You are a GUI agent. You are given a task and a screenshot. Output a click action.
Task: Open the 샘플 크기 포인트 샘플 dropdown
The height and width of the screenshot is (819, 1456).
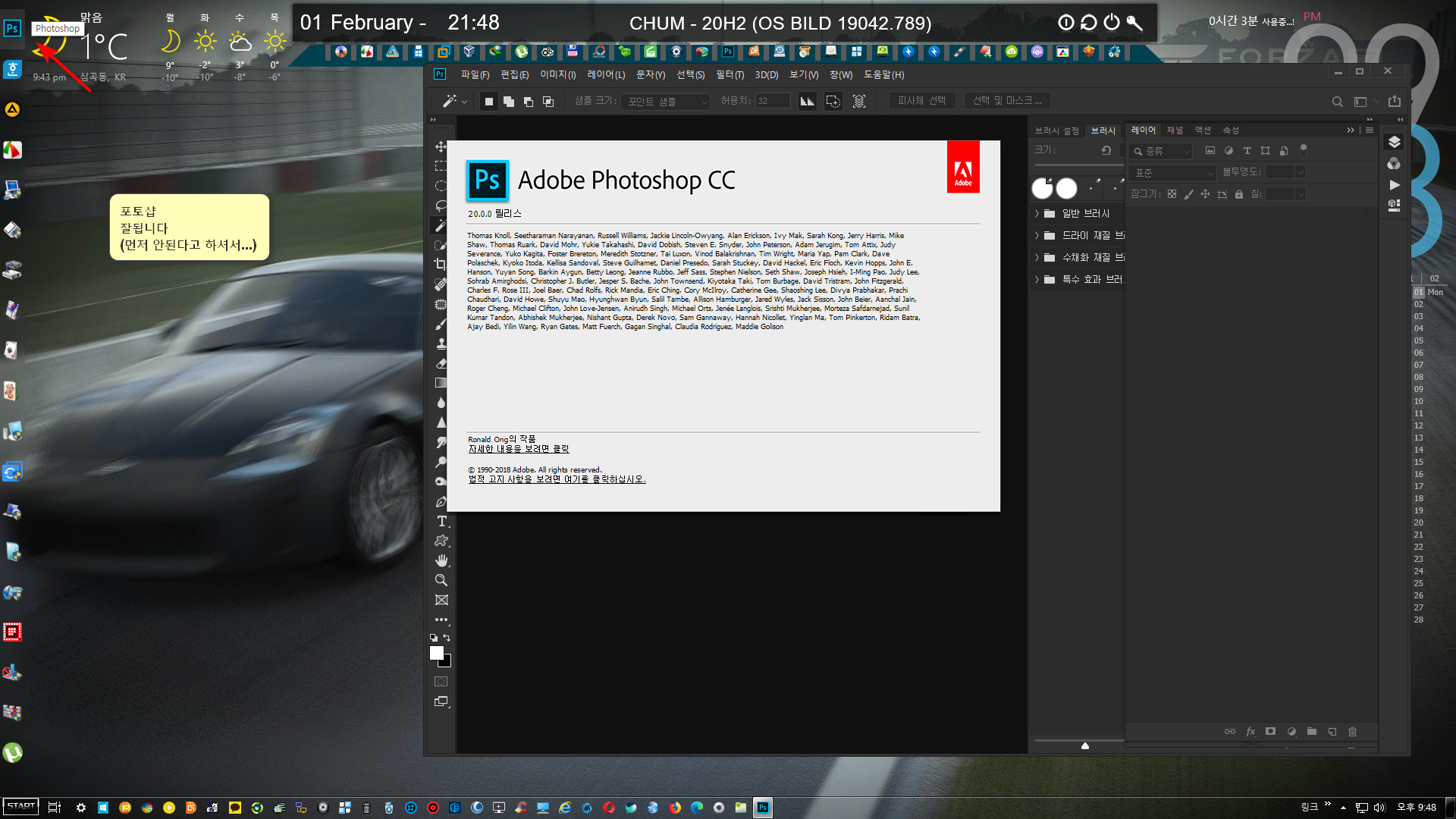(666, 102)
